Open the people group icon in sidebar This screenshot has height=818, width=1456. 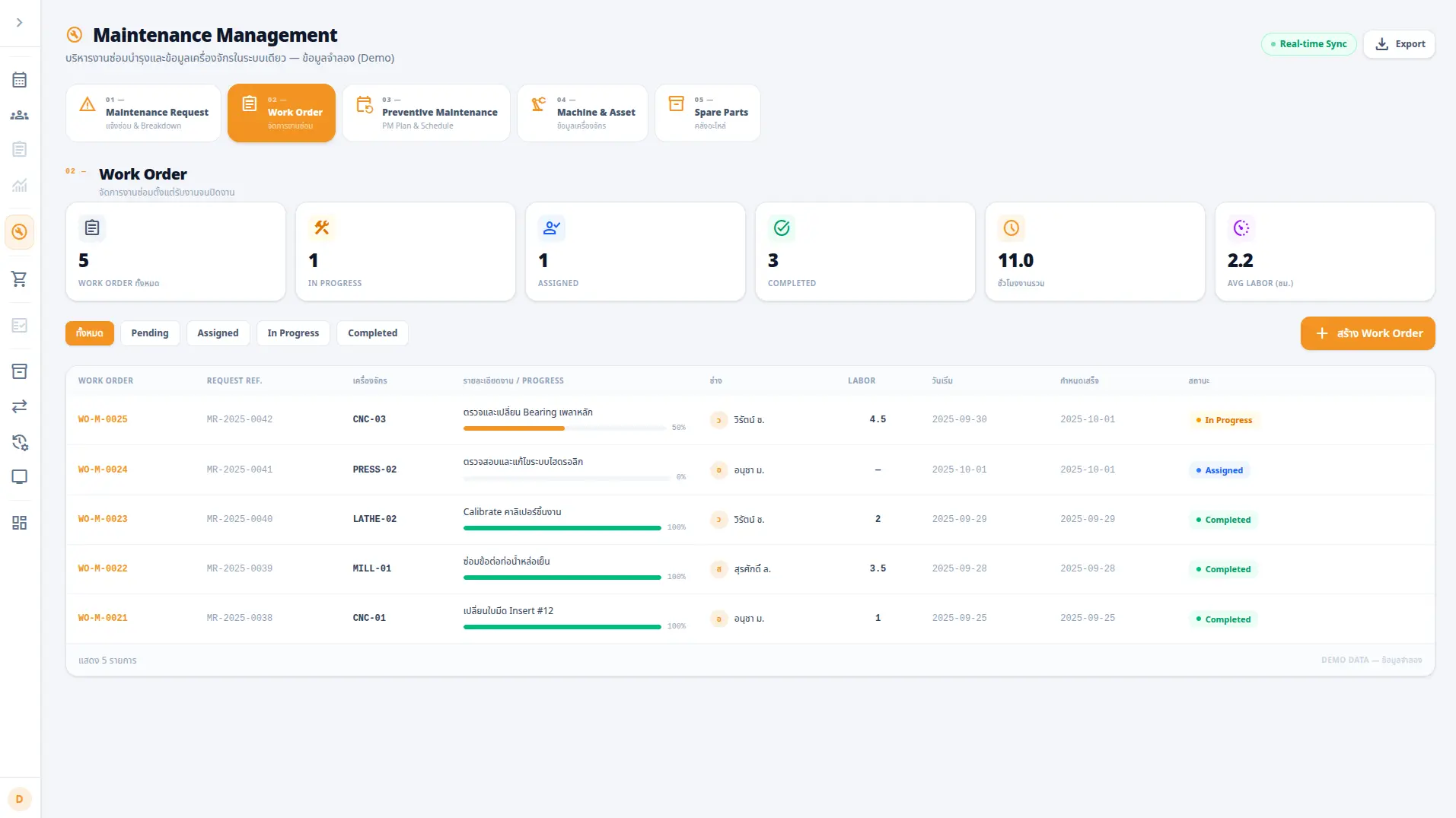pos(20,116)
